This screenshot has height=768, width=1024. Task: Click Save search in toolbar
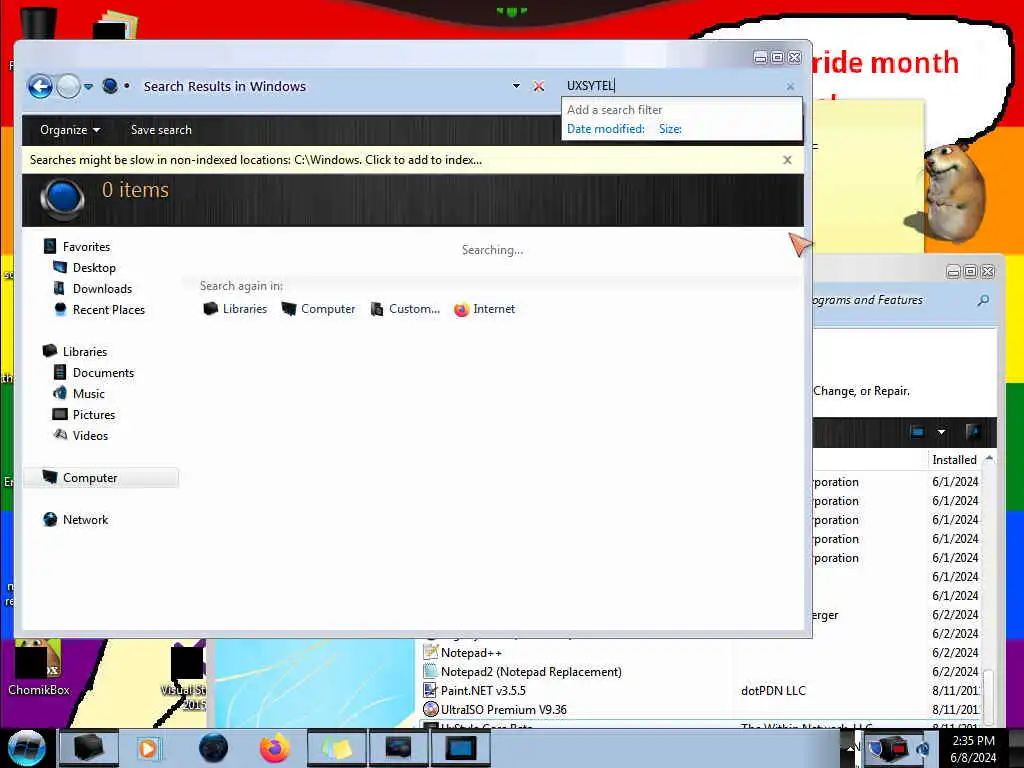pyautogui.click(x=161, y=129)
